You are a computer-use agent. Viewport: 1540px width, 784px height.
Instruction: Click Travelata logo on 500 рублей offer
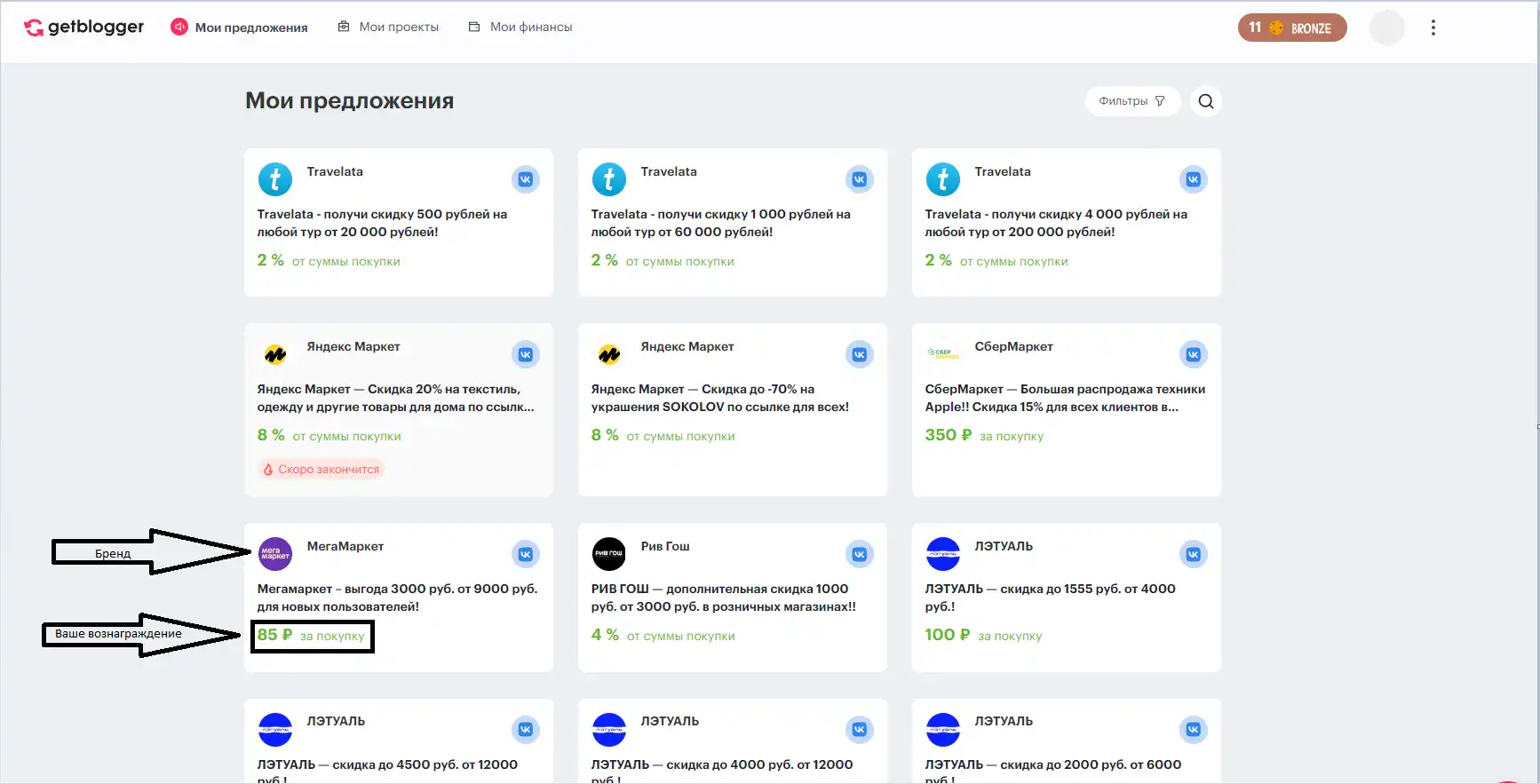point(275,179)
